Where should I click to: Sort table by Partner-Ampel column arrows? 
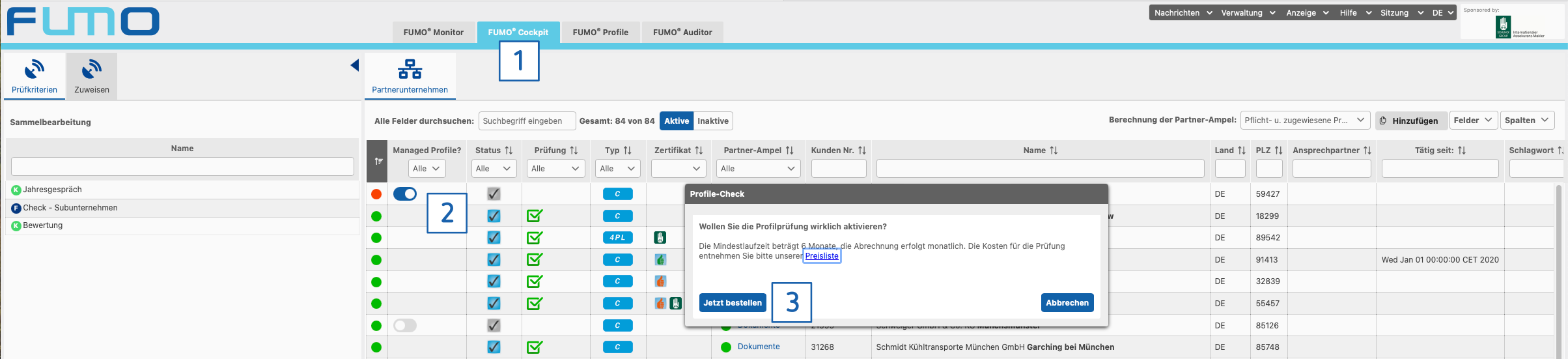point(789,151)
